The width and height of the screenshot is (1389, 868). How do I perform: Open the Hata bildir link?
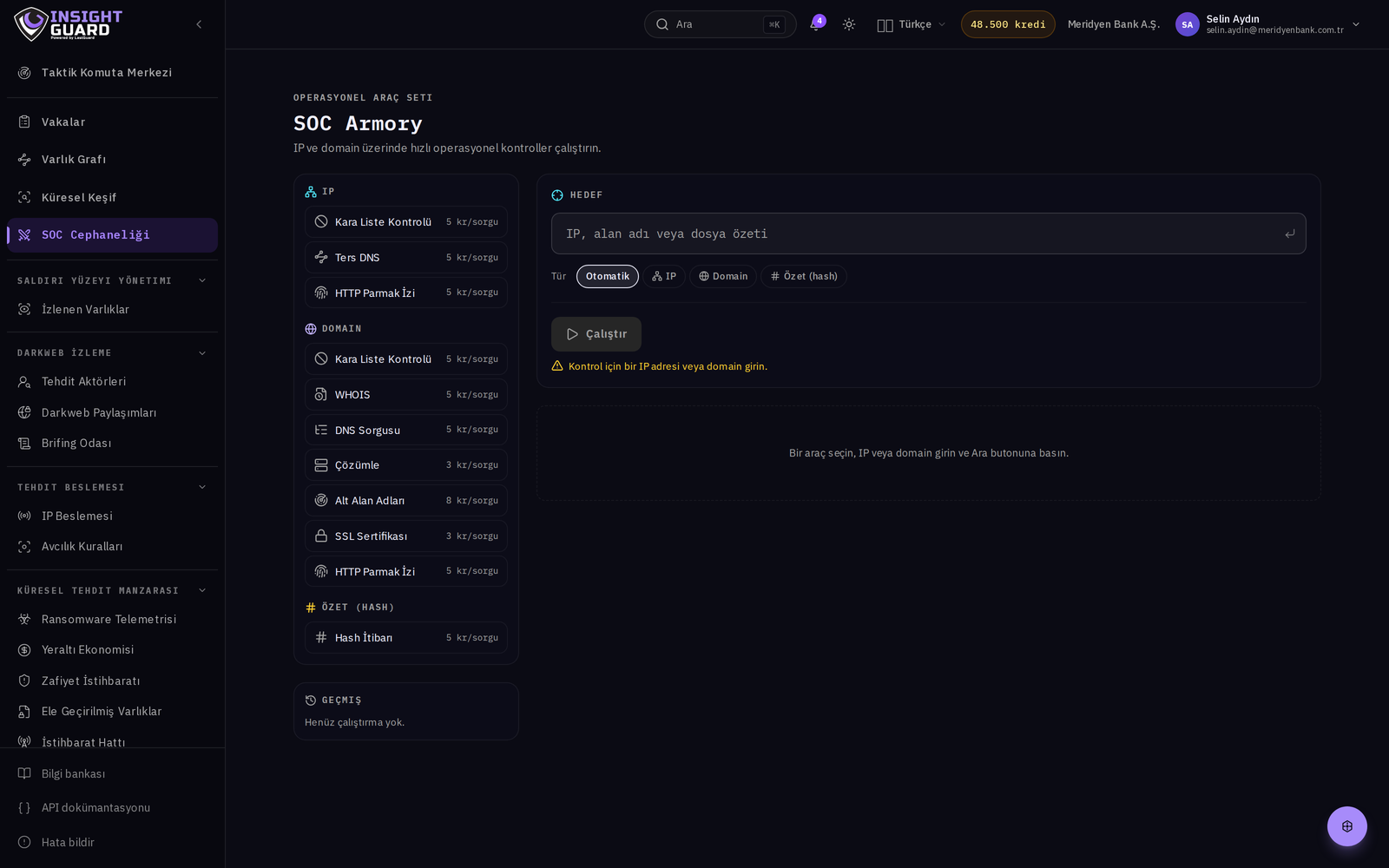pyautogui.click(x=112, y=843)
